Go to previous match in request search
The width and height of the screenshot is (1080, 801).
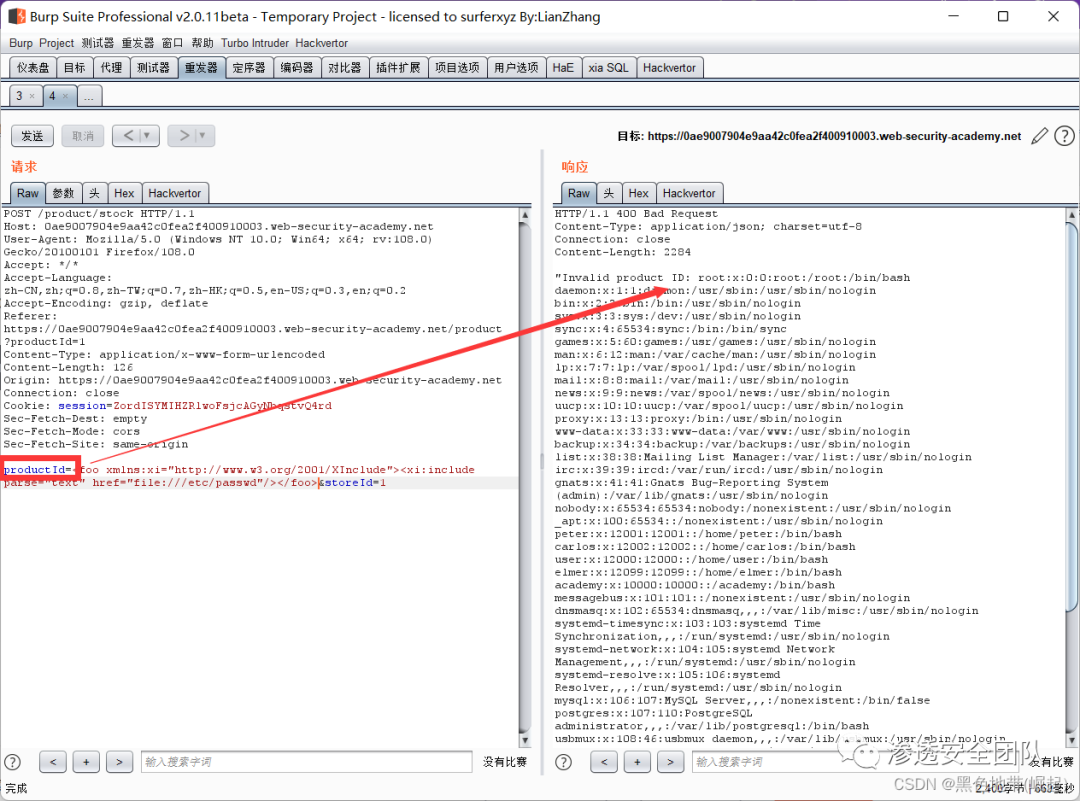(53, 762)
